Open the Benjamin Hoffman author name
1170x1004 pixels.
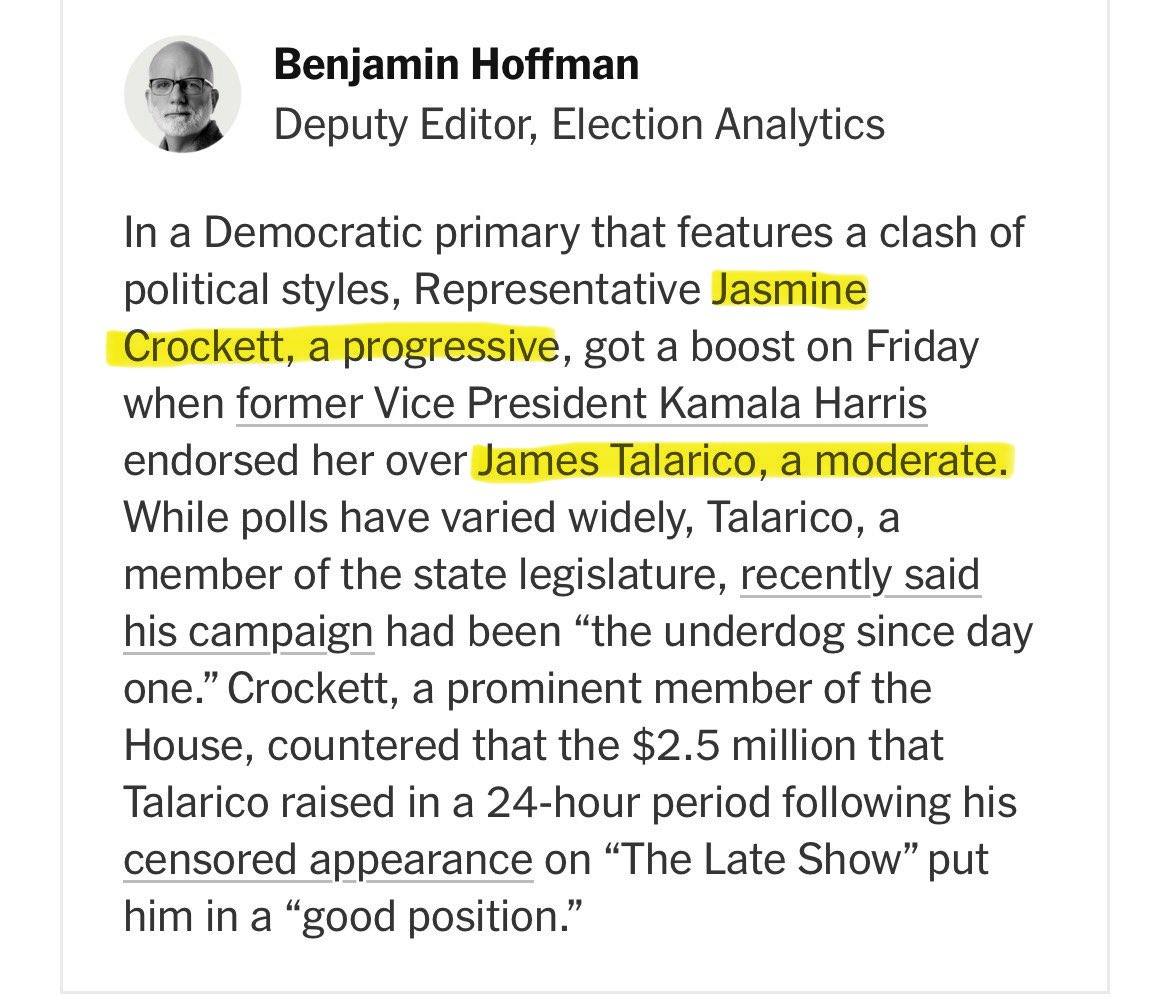(x=456, y=65)
